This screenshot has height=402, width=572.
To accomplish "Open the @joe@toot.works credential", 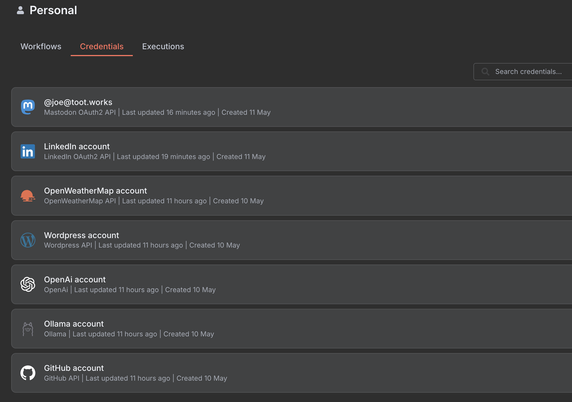I will 291,107.
